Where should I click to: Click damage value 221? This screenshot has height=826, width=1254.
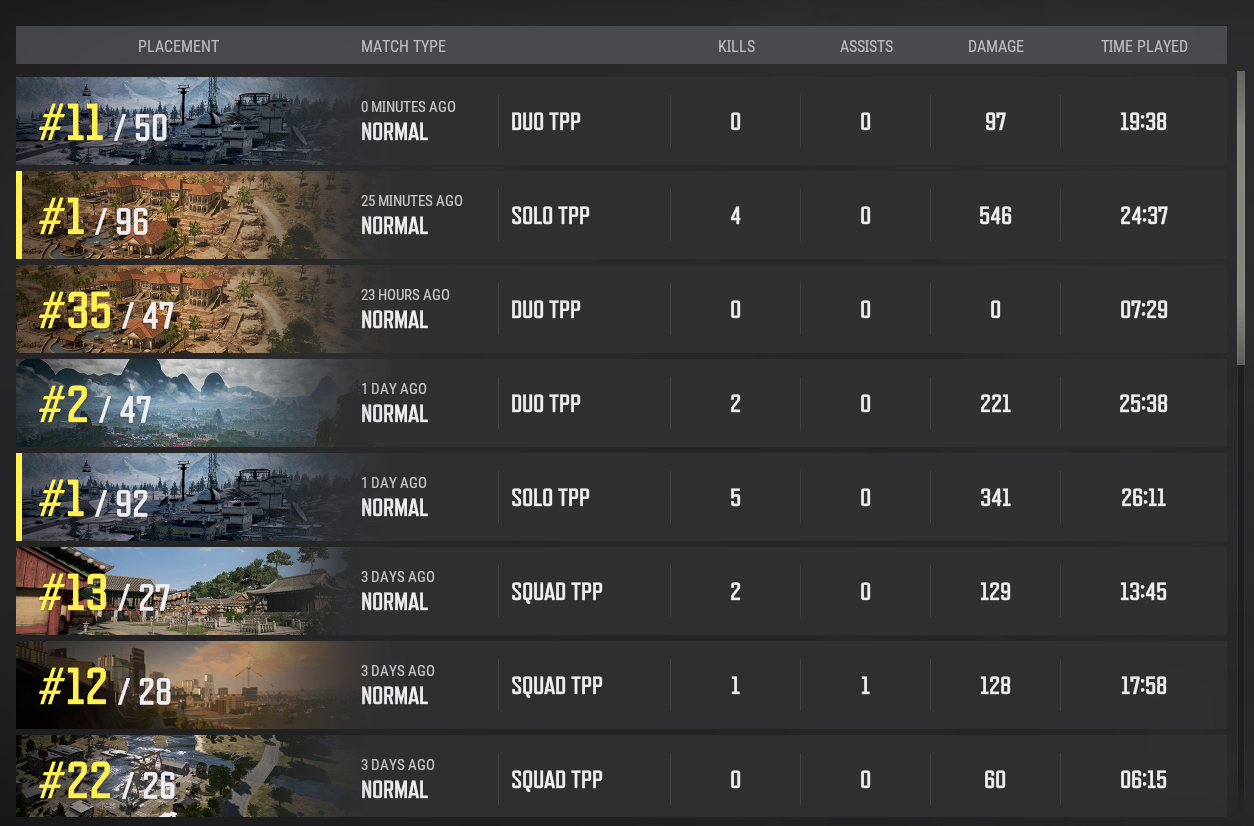point(995,404)
